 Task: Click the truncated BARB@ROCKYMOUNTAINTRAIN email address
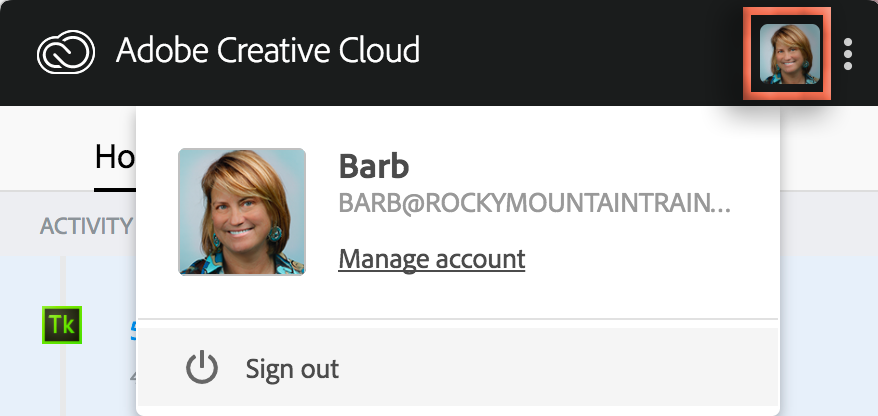(x=535, y=204)
